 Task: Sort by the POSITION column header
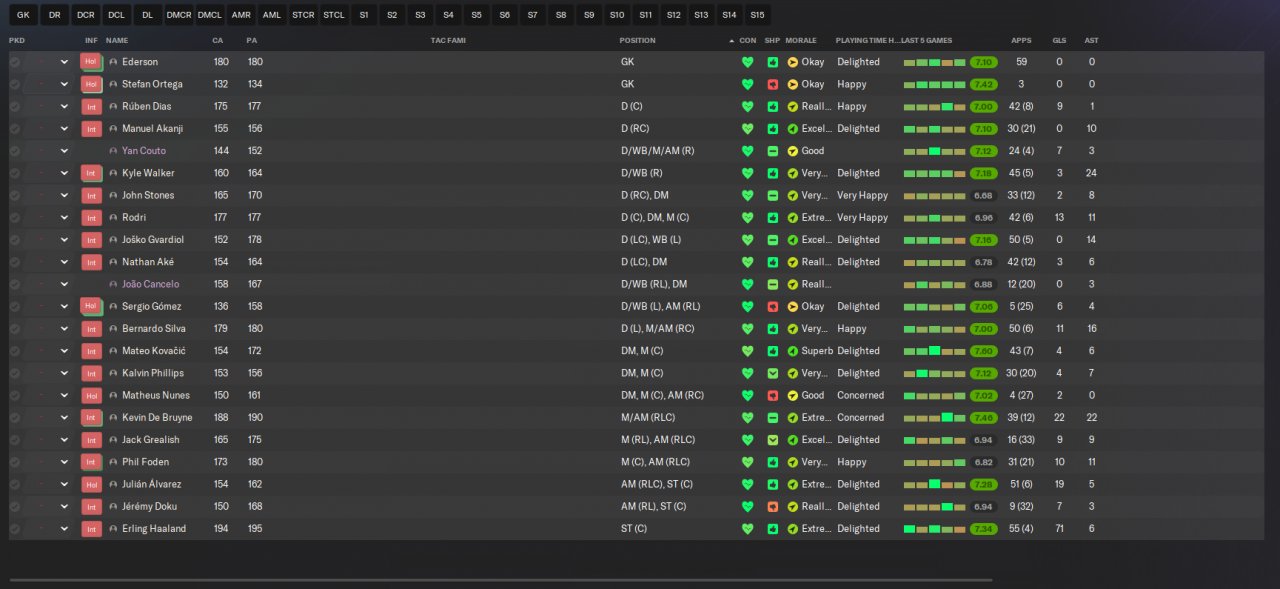coord(638,40)
